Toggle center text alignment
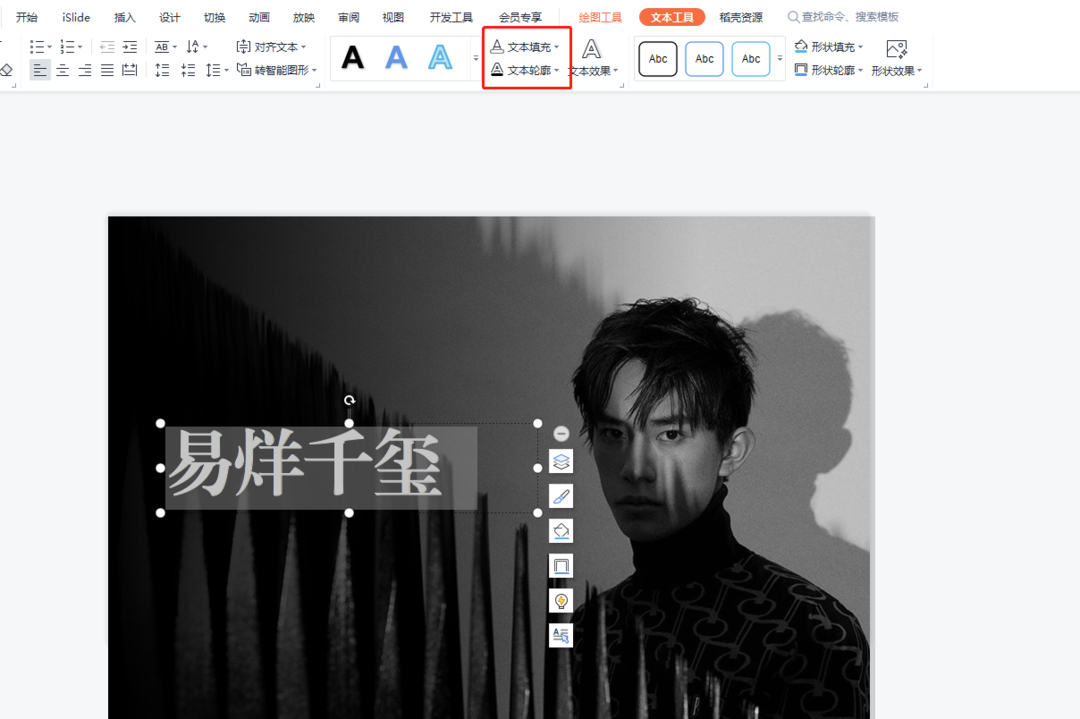This screenshot has height=719, width=1080. point(62,70)
